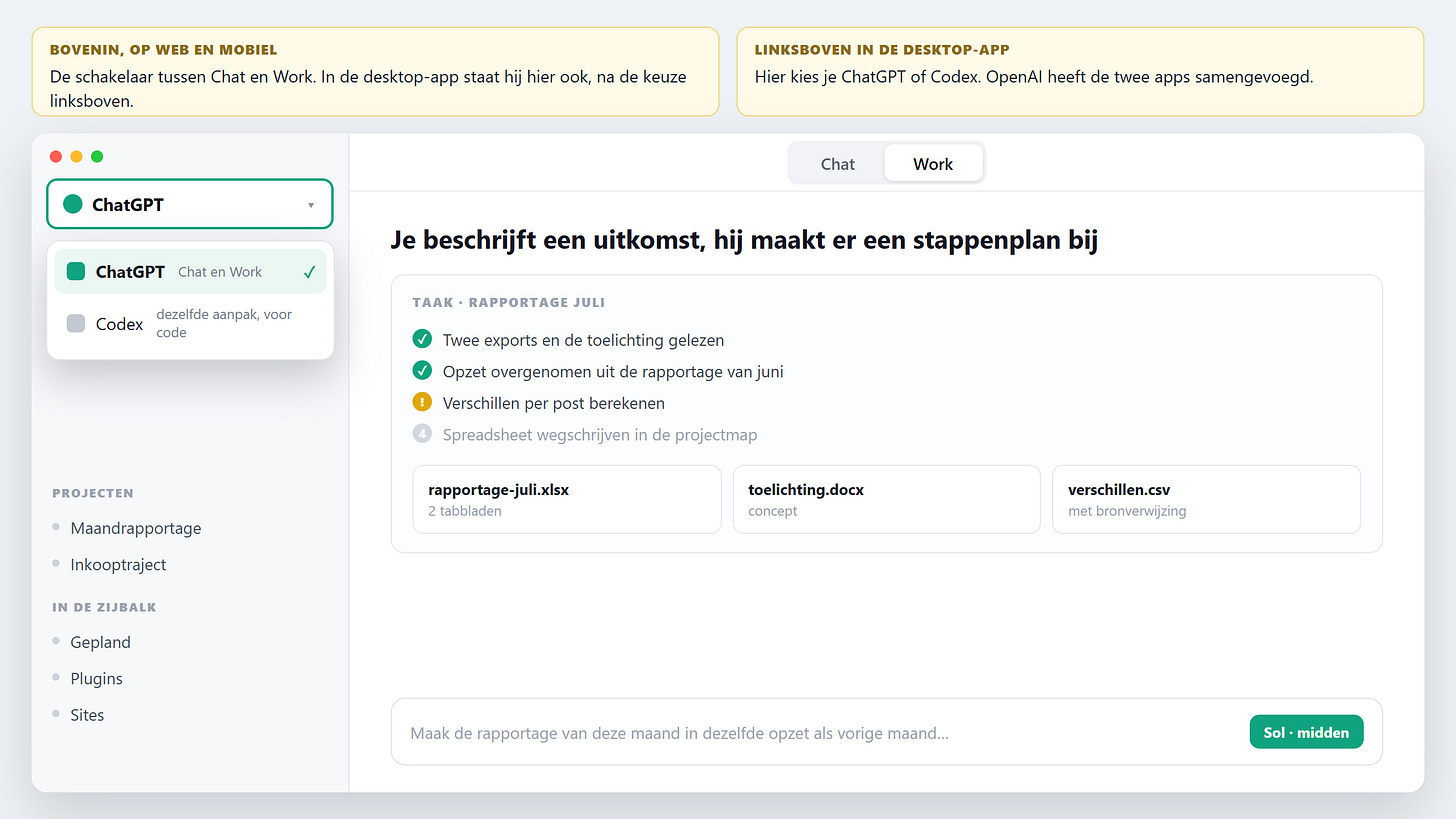
Task: Click the 'Je beschrijft een uitkomst' heading
Action: click(744, 241)
